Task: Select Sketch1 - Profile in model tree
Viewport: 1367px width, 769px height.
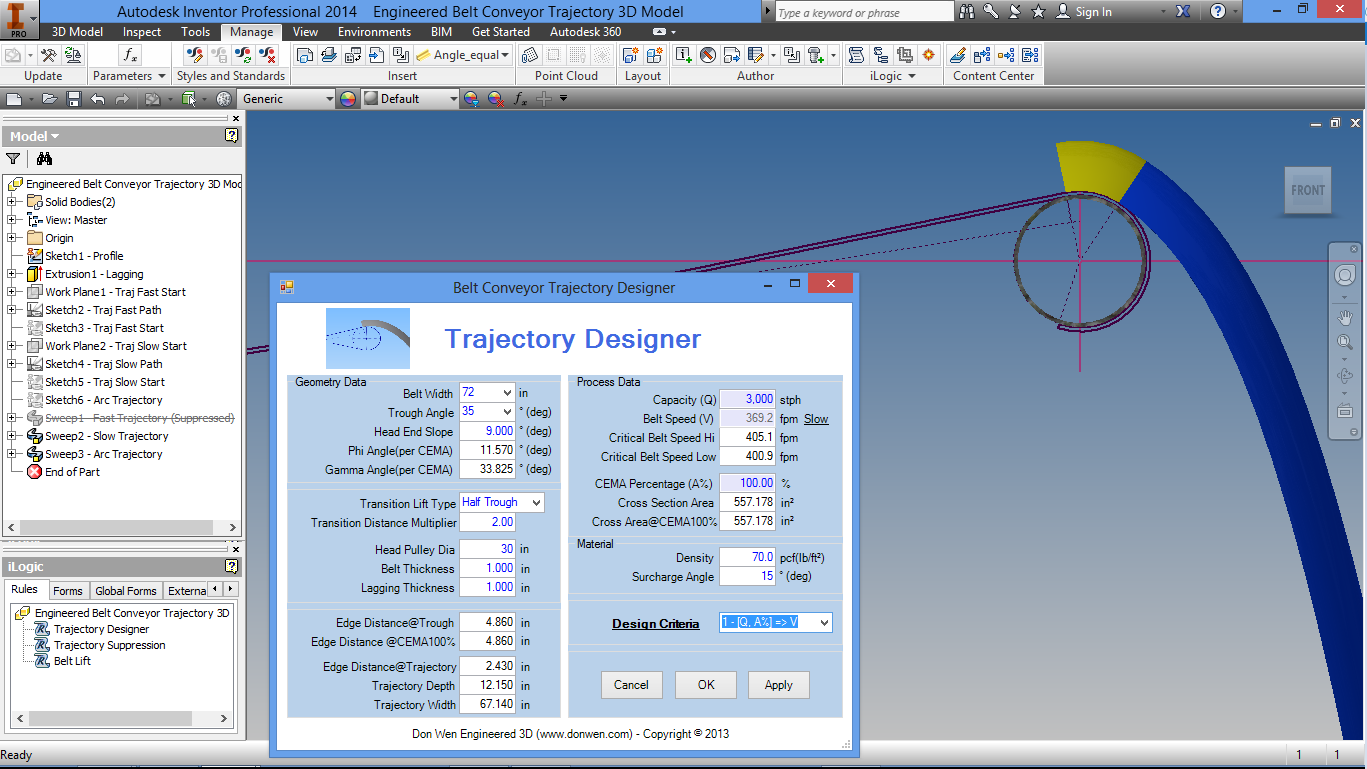Action: tap(84, 256)
